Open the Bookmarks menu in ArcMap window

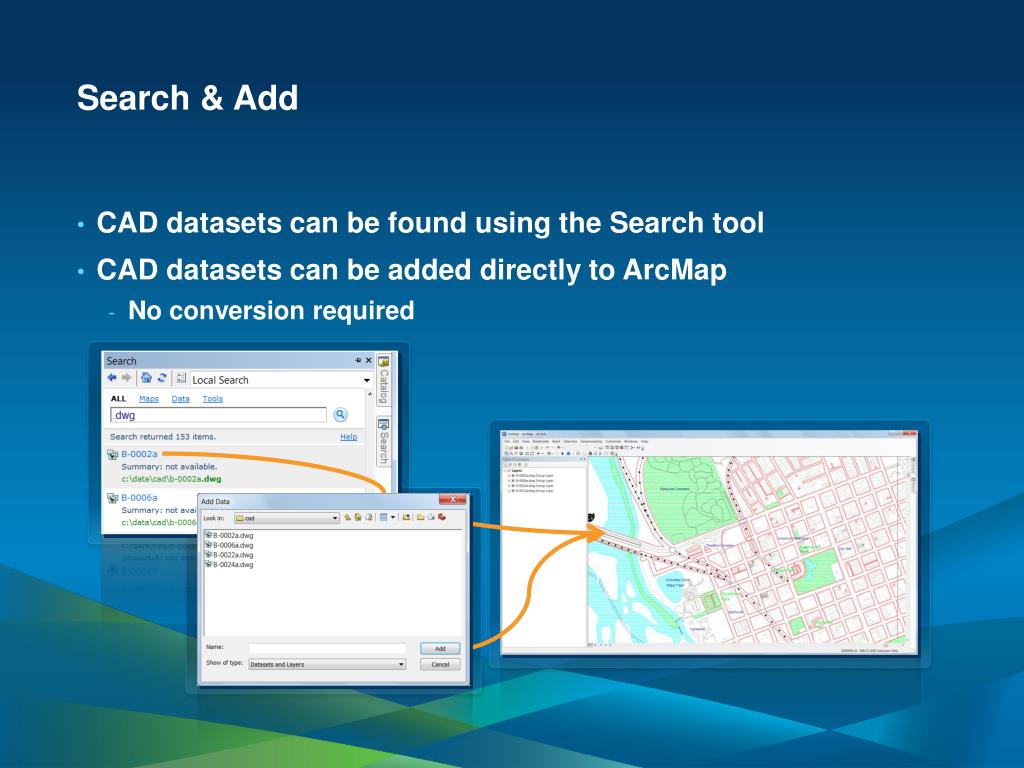click(x=541, y=441)
